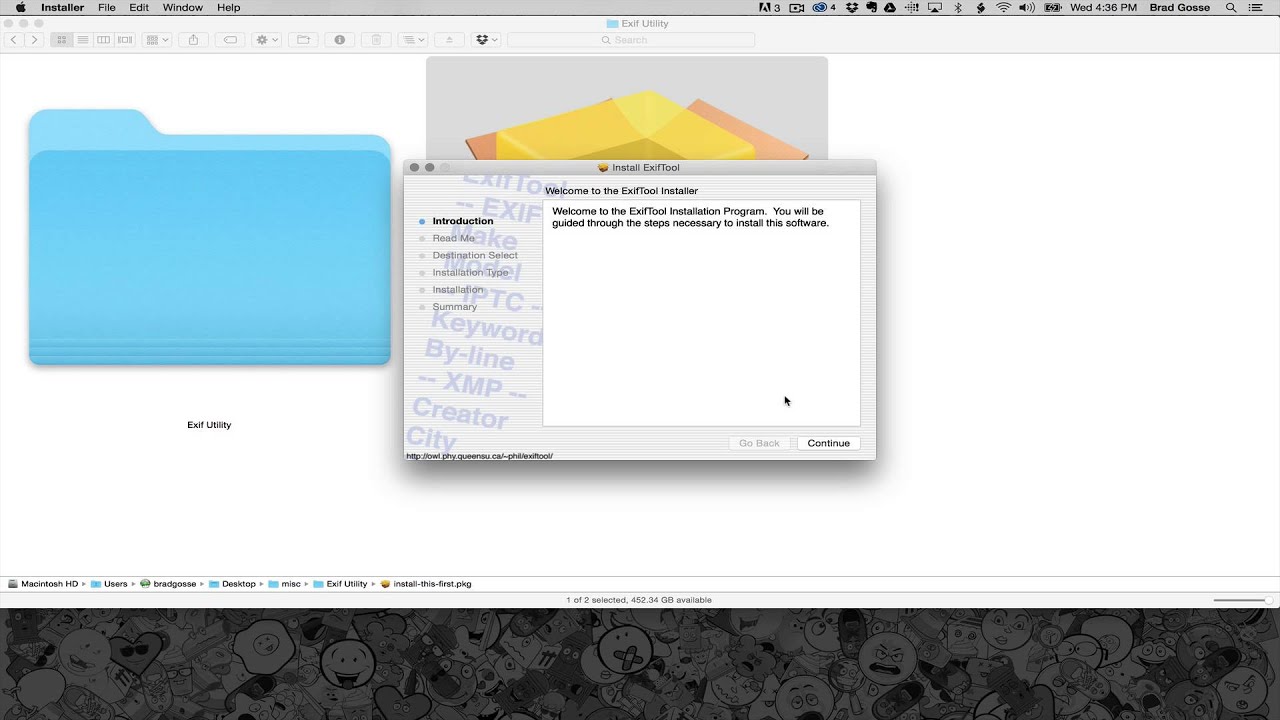The image size is (1280, 720).
Task: Click Users in the path bar
Action: pos(109,584)
